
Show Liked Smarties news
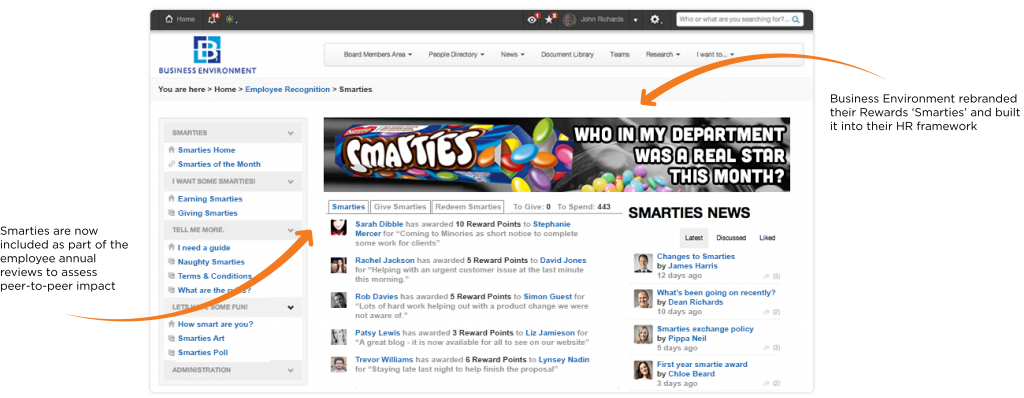[x=767, y=239]
